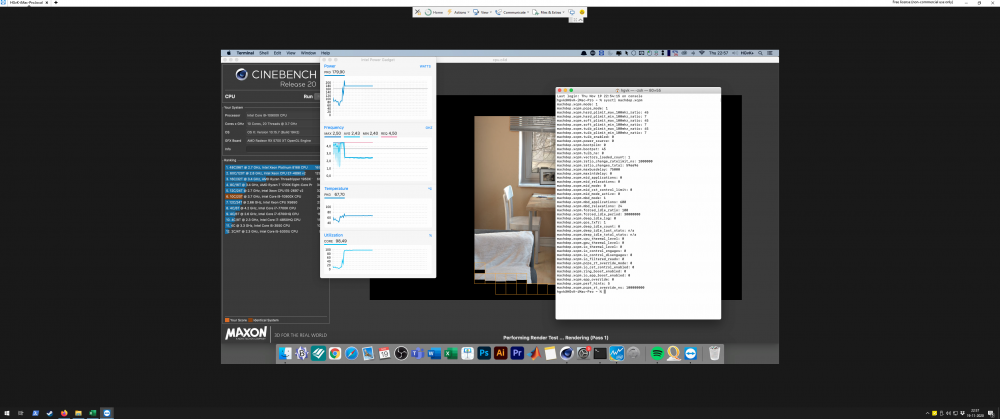Expand the Files & Extras dropdown

point(548,12)
